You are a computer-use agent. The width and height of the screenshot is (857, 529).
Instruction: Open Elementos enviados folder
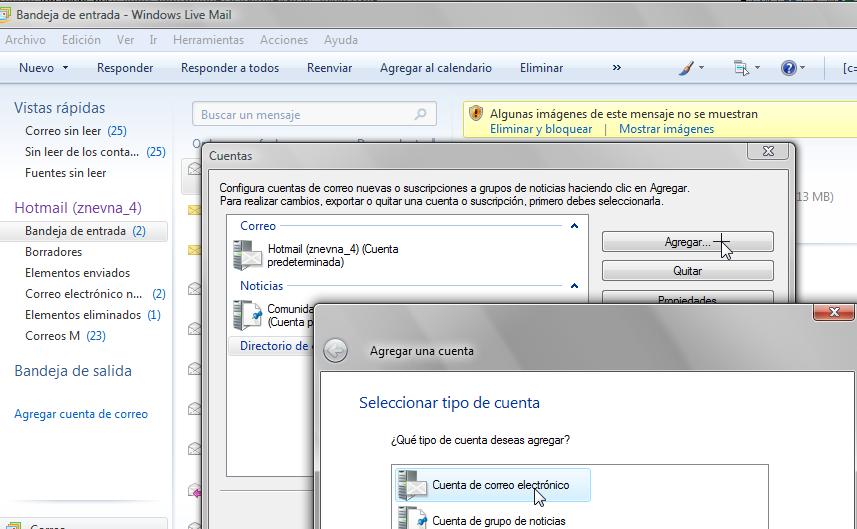(78, 273)
